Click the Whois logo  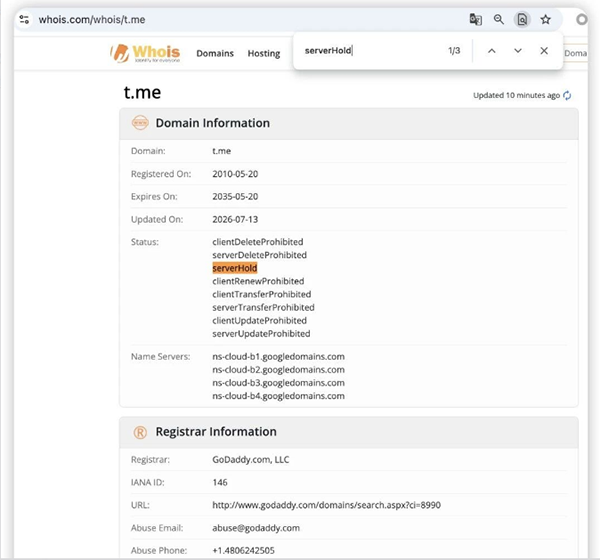point(145,53)
